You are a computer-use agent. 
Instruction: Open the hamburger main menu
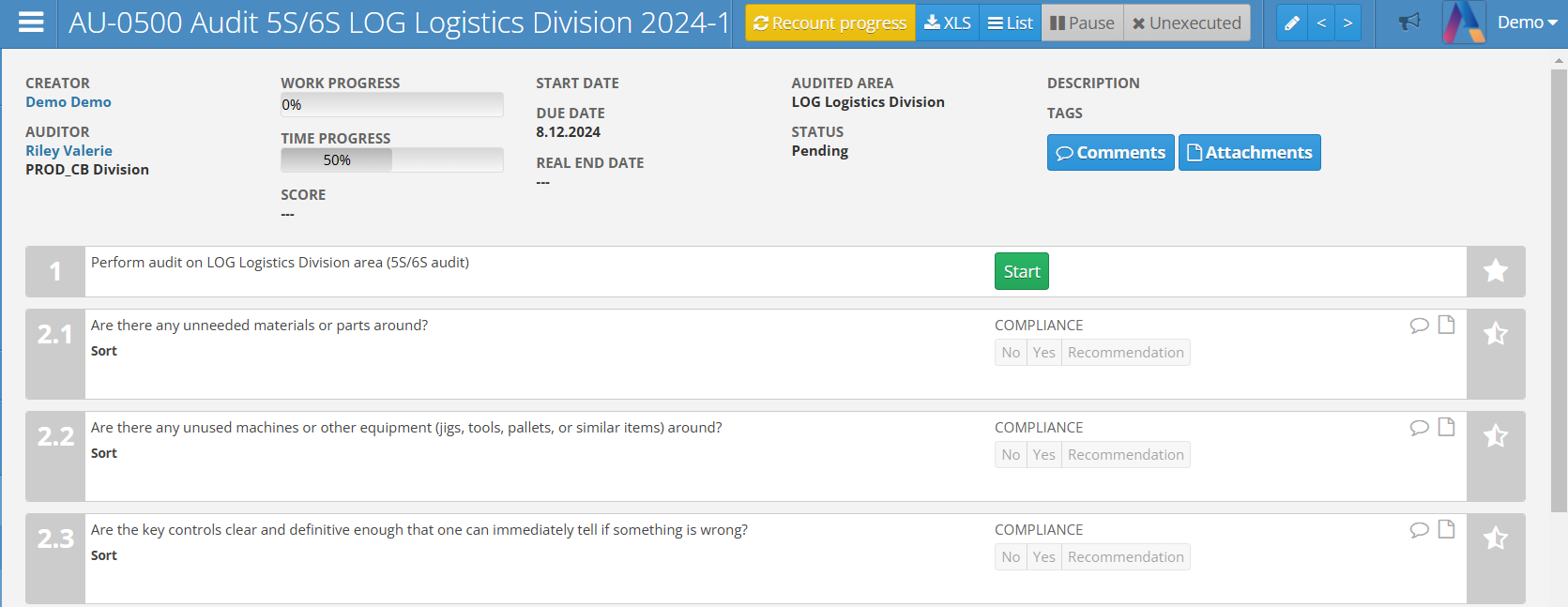pos(31,23)
